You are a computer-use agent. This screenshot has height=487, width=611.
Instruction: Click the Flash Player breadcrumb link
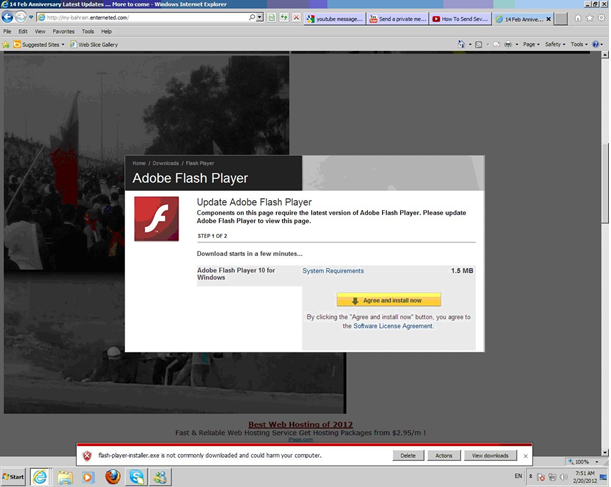pos(200,163)
